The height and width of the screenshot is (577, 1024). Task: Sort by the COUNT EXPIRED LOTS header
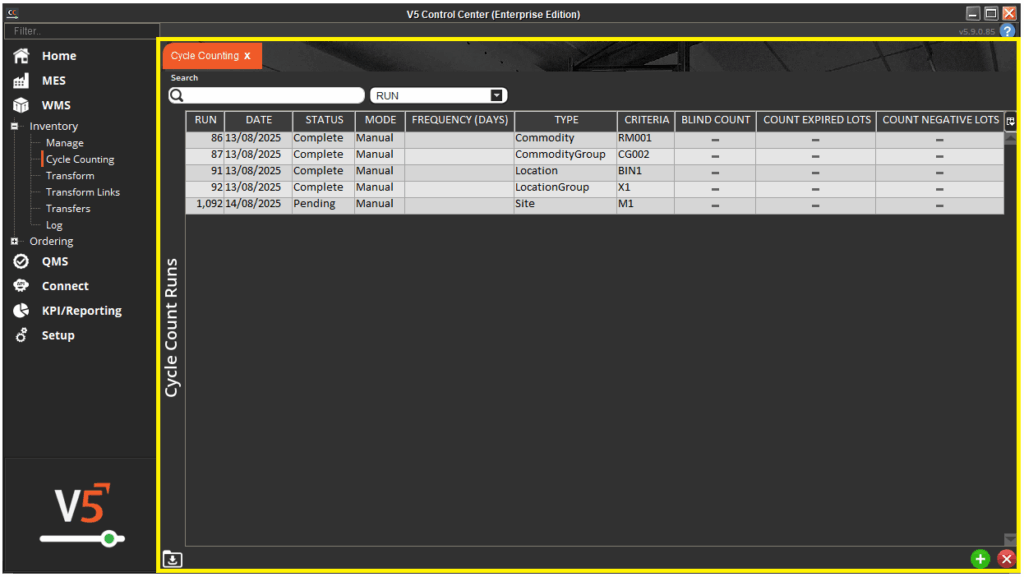point(816,121)
